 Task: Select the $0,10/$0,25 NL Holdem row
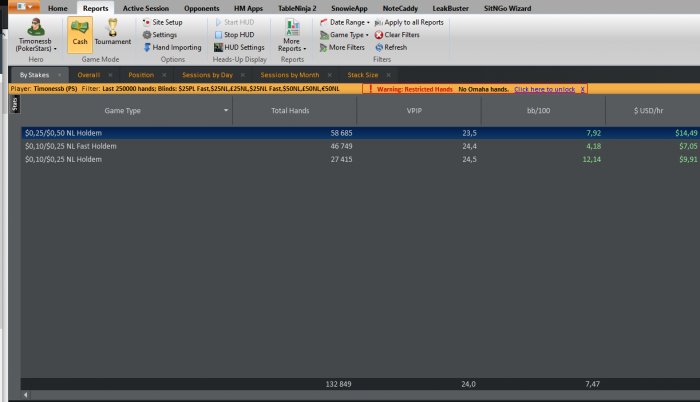click(x=360, y=159)
